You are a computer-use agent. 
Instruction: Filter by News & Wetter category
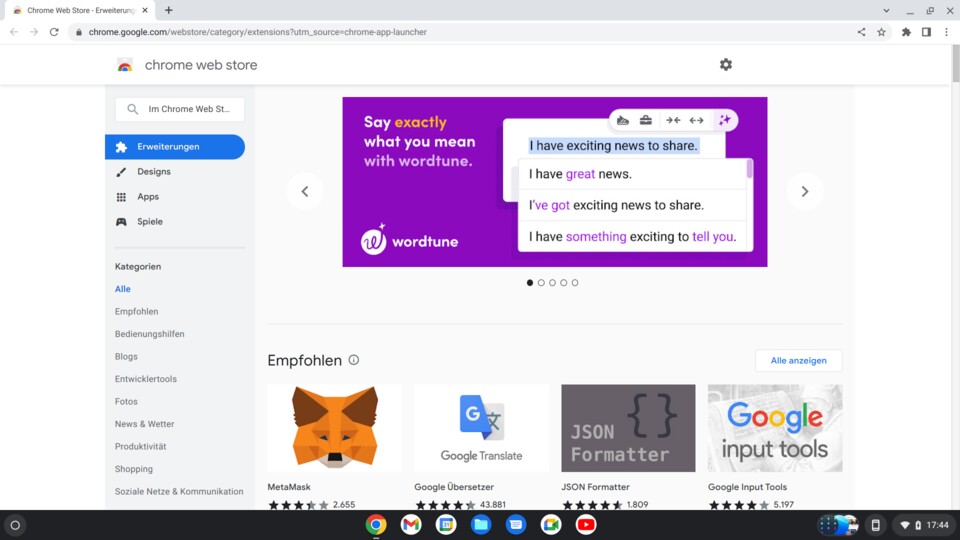pos(144,424)
